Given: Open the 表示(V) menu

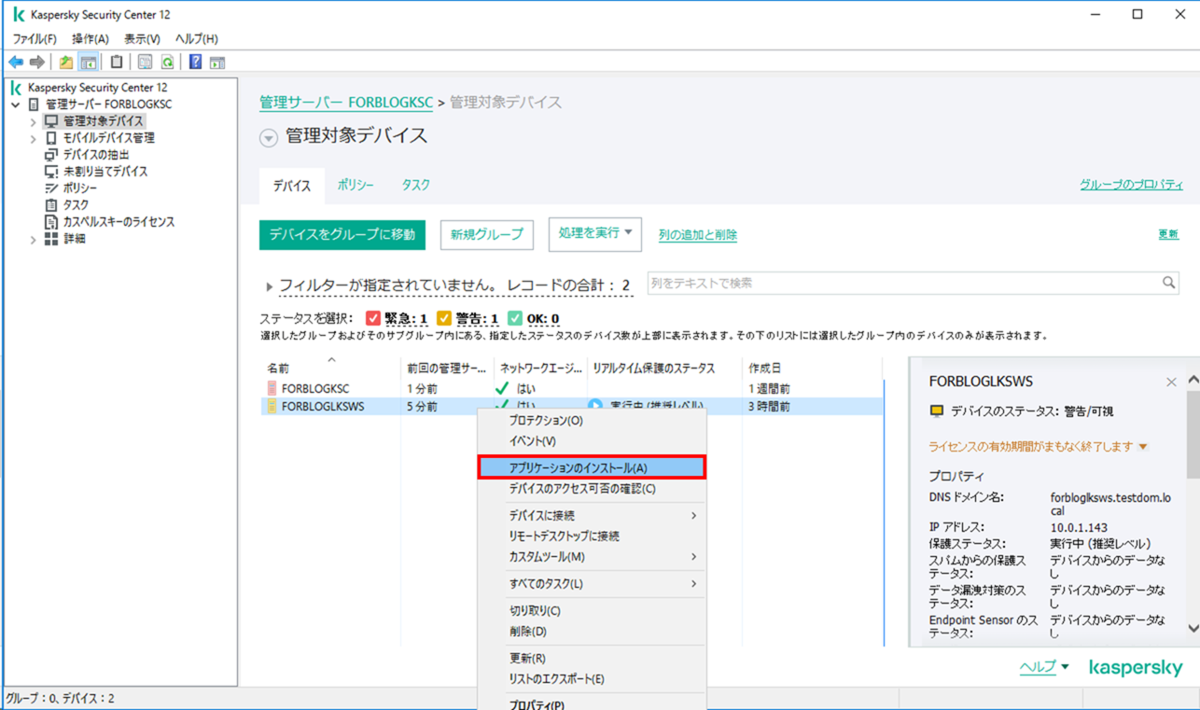Looking at the screenshot, I should tap(142, 38).
